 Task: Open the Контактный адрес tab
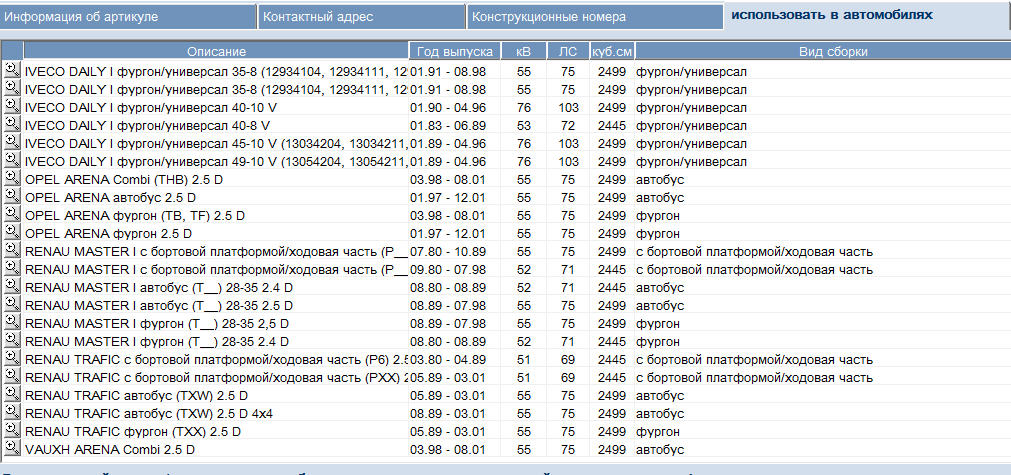click(x=360, y=17)
